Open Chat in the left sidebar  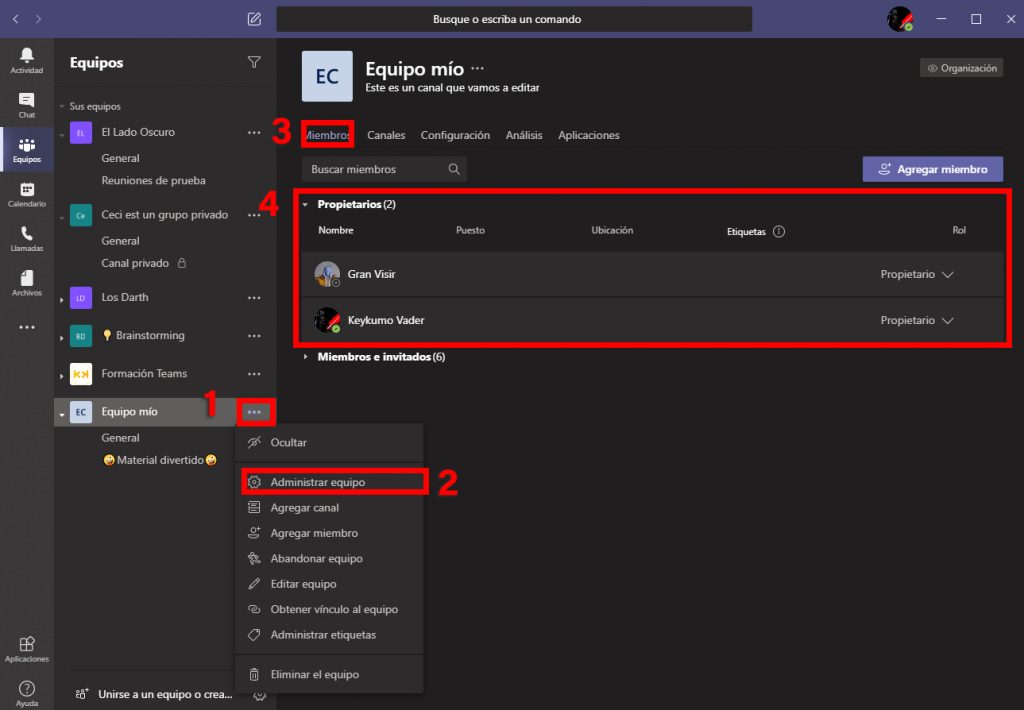point(27,104)
